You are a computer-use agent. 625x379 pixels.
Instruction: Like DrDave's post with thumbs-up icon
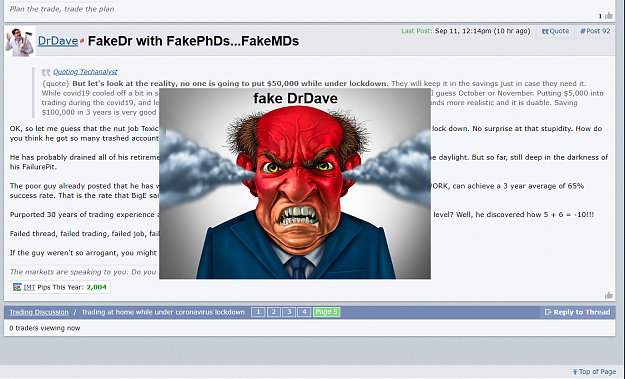609,295
